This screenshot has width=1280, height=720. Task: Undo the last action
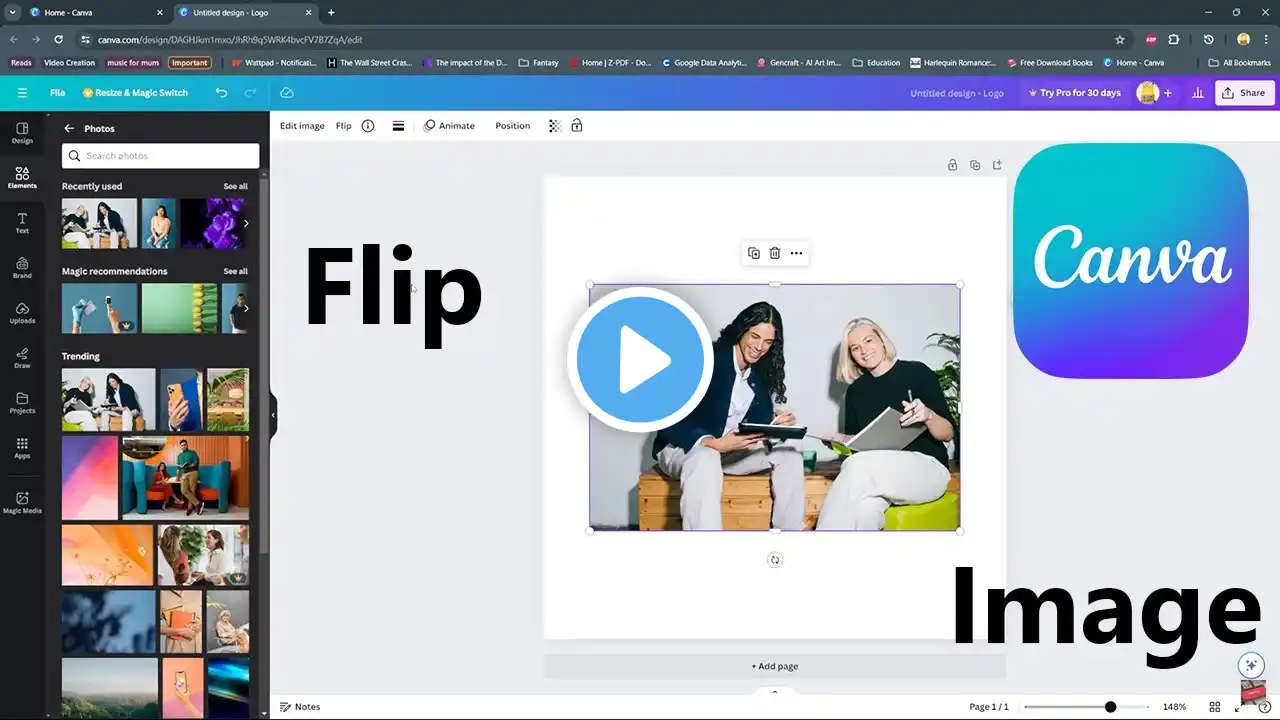pos(221,93)
